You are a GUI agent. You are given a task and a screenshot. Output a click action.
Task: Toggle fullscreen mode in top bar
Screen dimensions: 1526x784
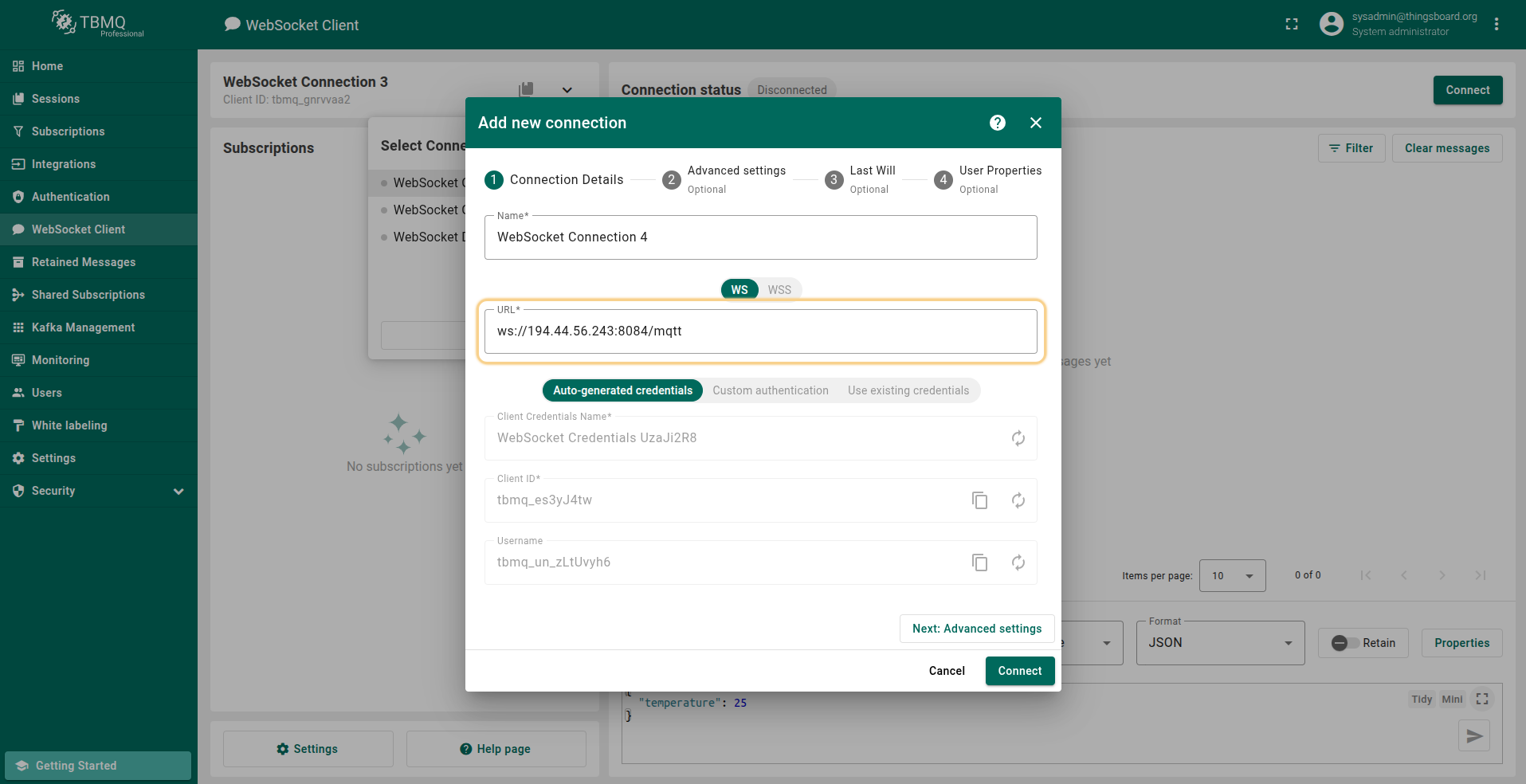click(x=1292, y=25)
